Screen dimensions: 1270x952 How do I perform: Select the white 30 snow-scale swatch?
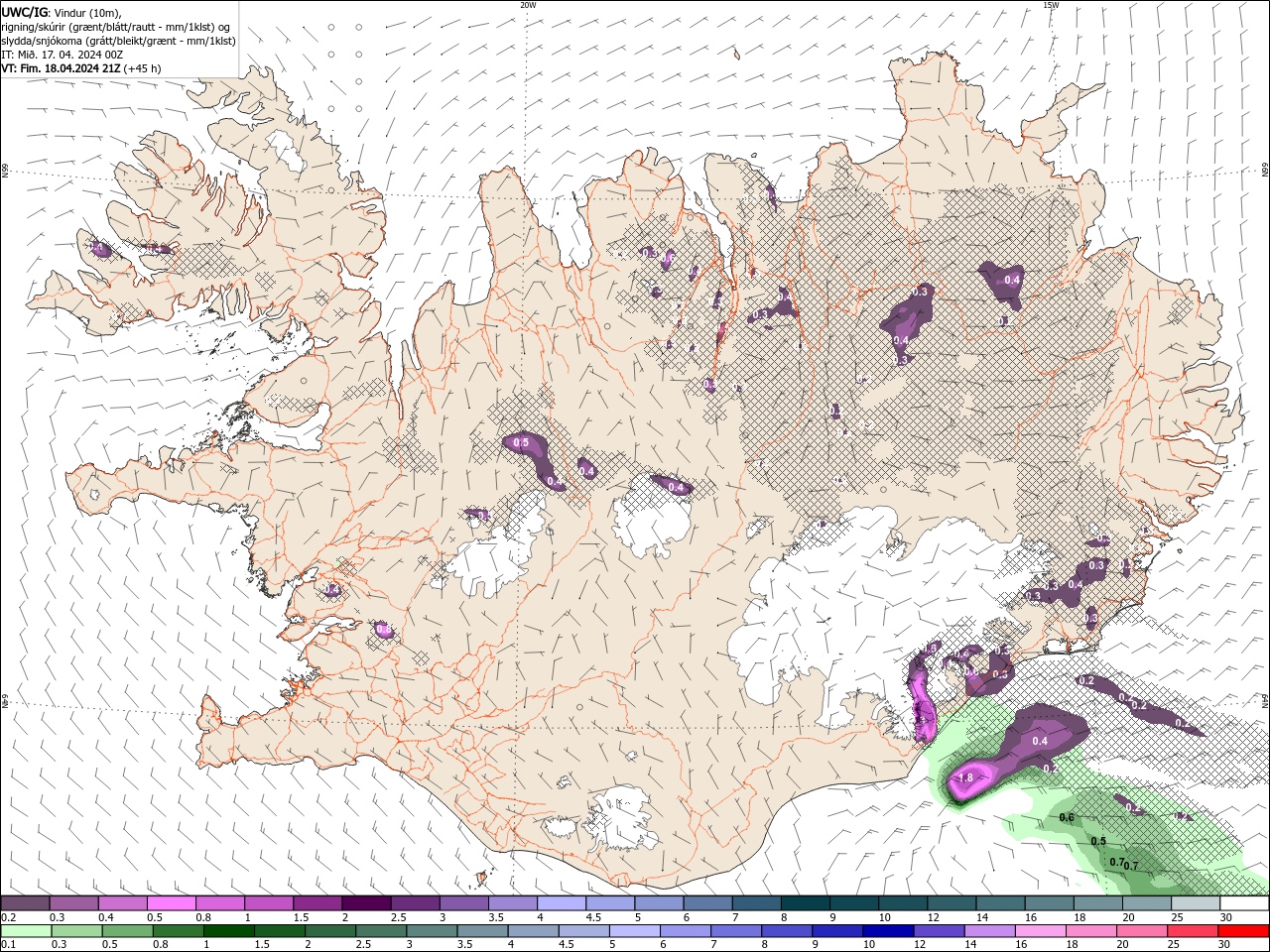pos(1244,903)
